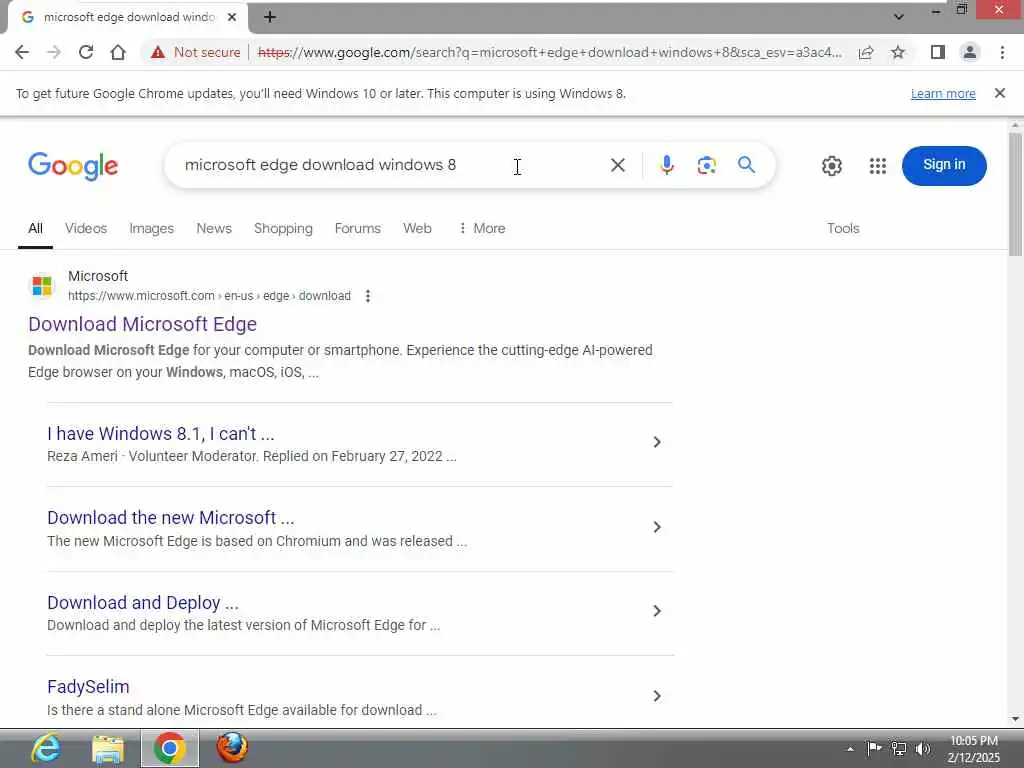The image size is (1024, 768).
Task: Open the Google apps grid
Action: 878,166
